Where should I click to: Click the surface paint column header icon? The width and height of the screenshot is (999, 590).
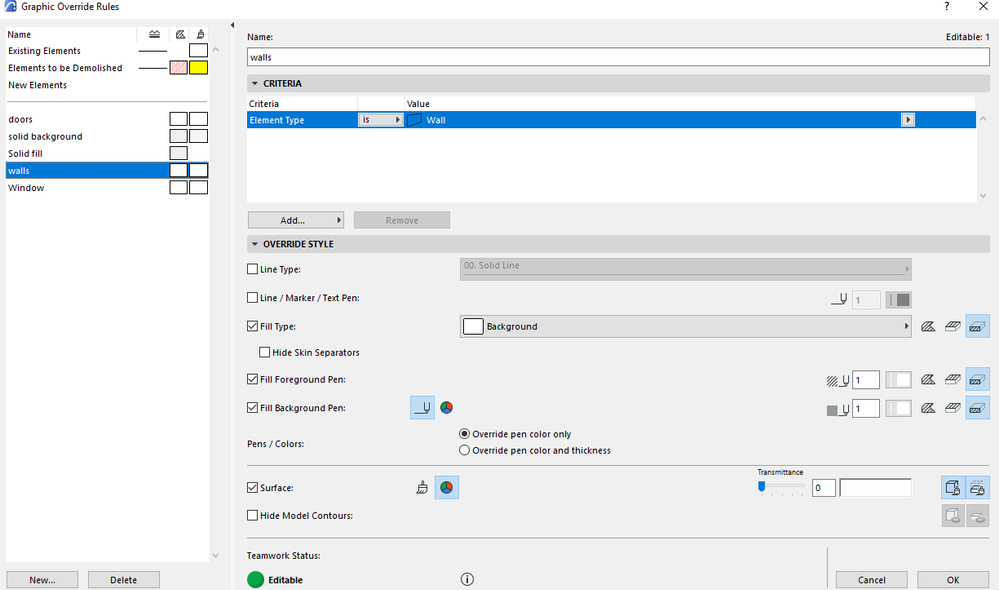(200, 34)
